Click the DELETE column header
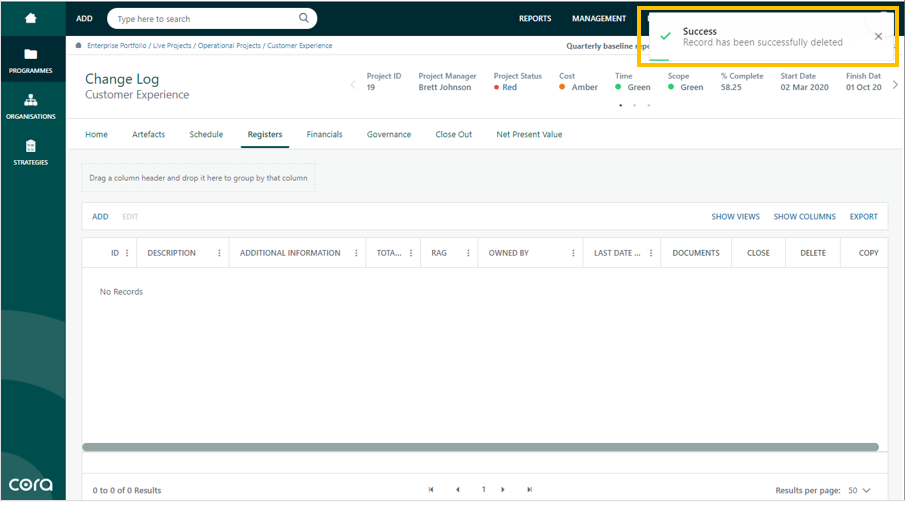The width and height of the screenshot is (905, 505). (x=813, y=253)
